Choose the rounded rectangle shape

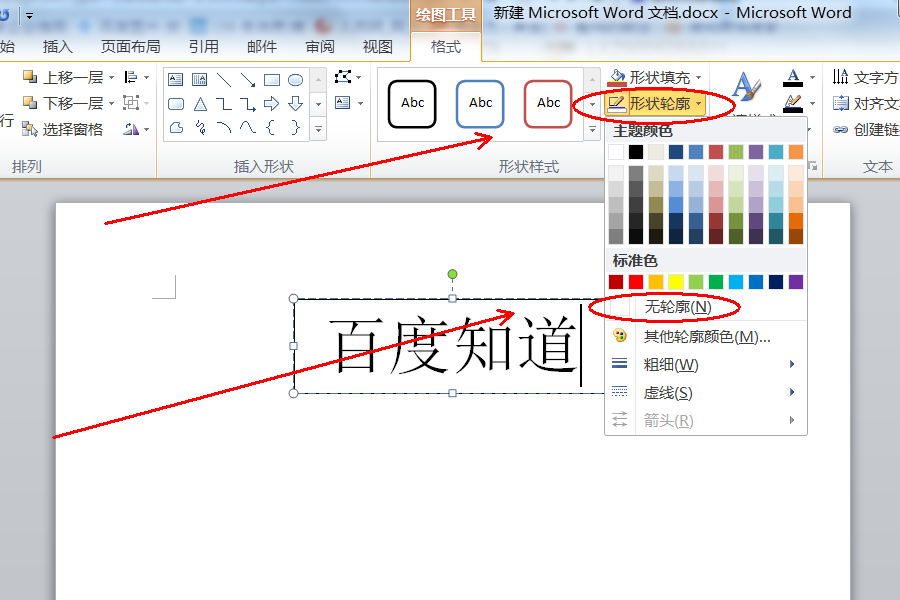point(176,104)
